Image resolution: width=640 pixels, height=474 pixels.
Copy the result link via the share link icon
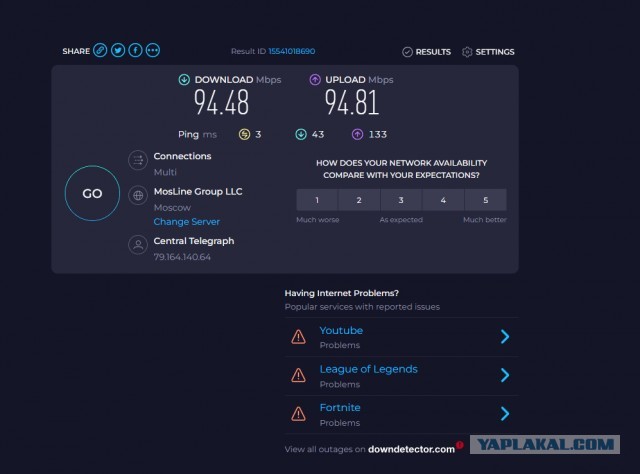click(x=100, y=50)
